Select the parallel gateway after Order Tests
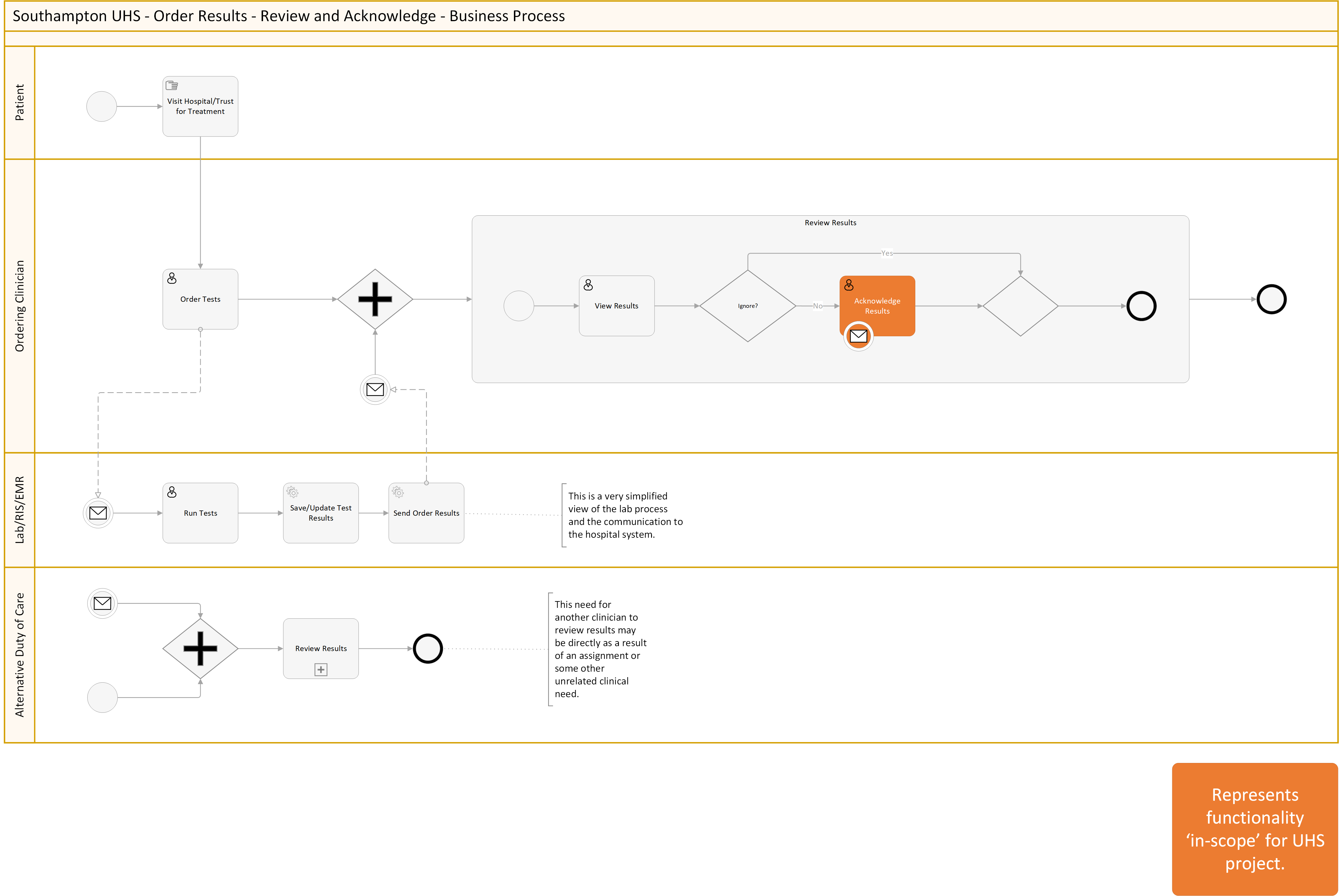1339x896 pixels. pos(375,299)
